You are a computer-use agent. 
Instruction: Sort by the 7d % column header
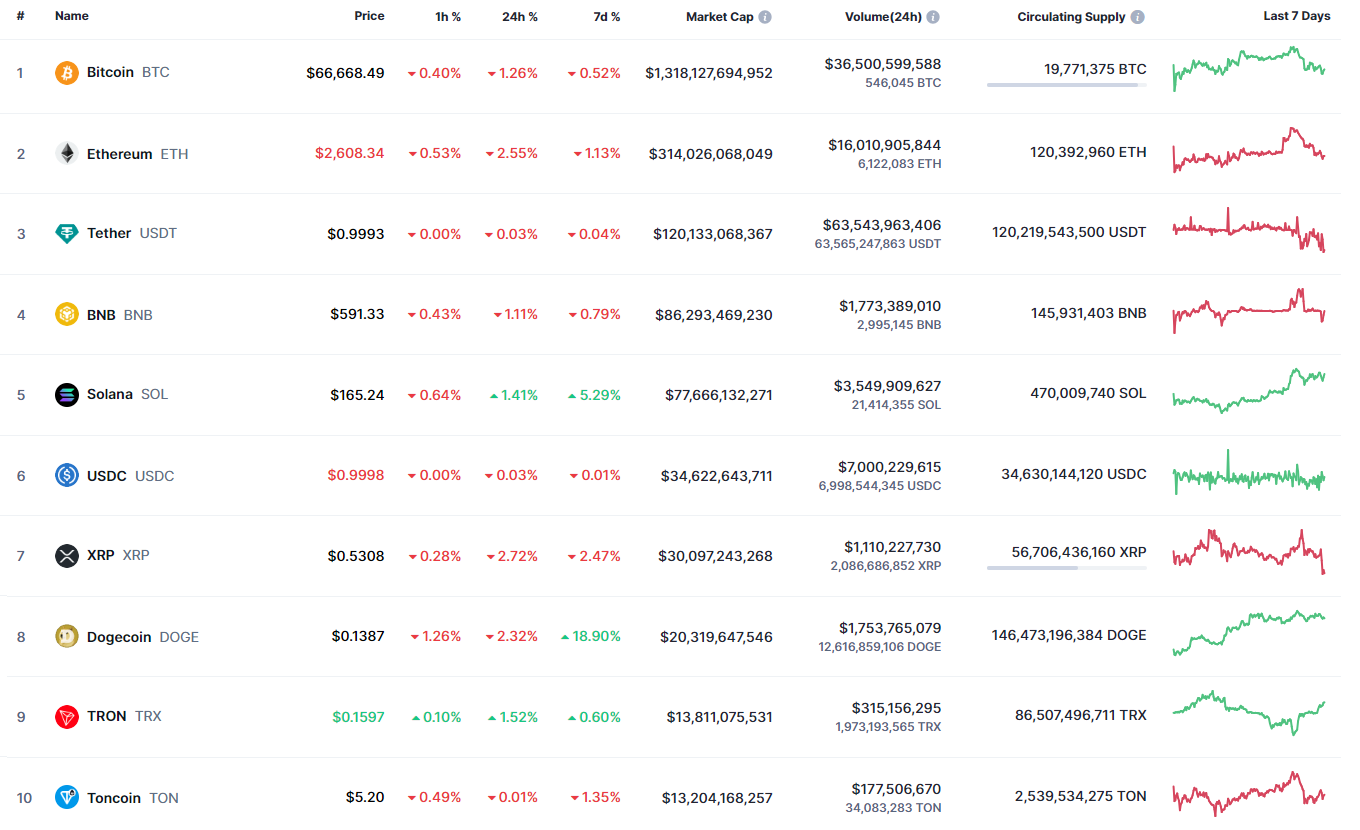[604, 17]
